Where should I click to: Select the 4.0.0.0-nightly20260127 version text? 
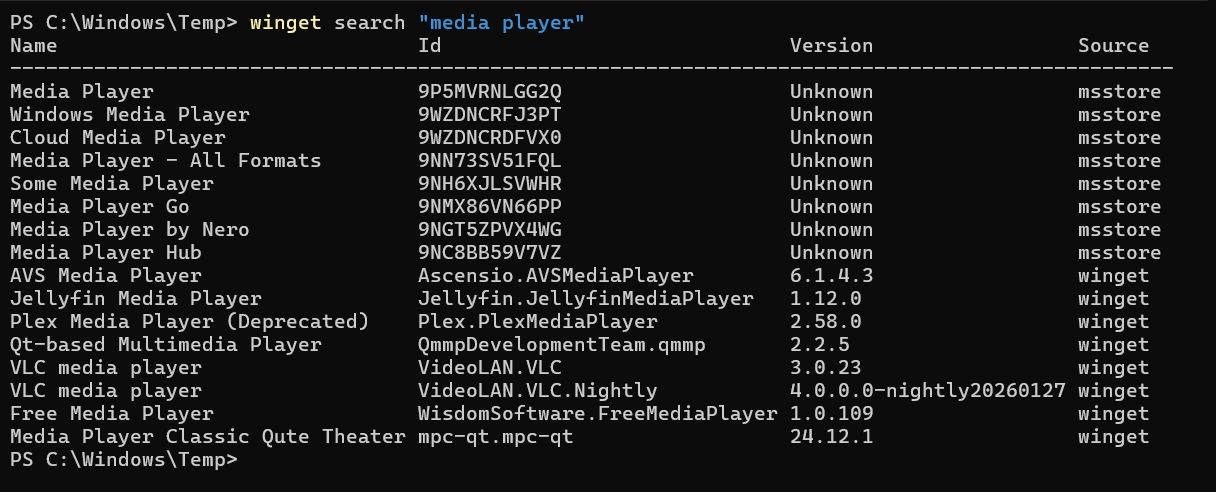tap(927, 391)
